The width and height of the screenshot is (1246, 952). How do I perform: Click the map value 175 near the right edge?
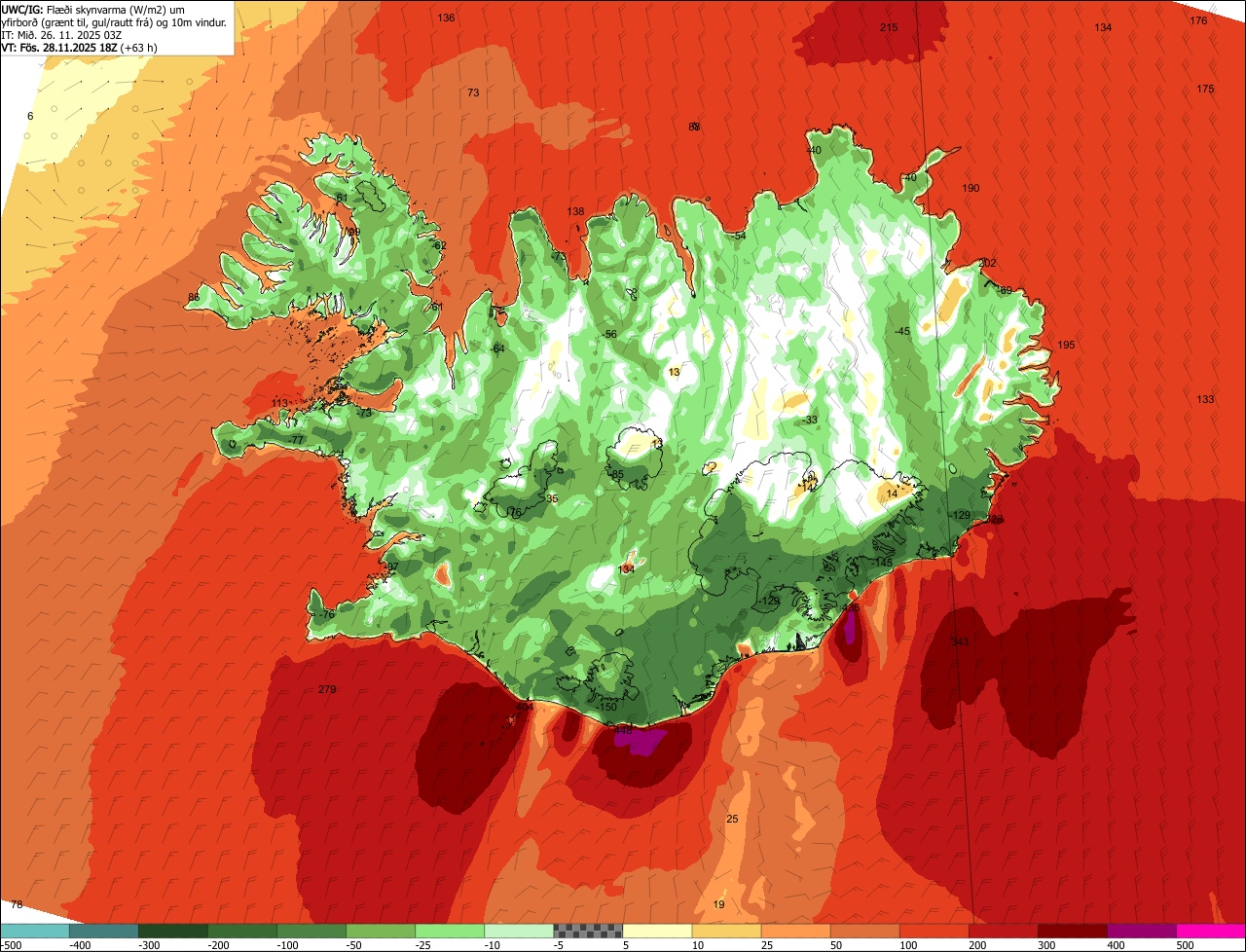point(1205,89)
